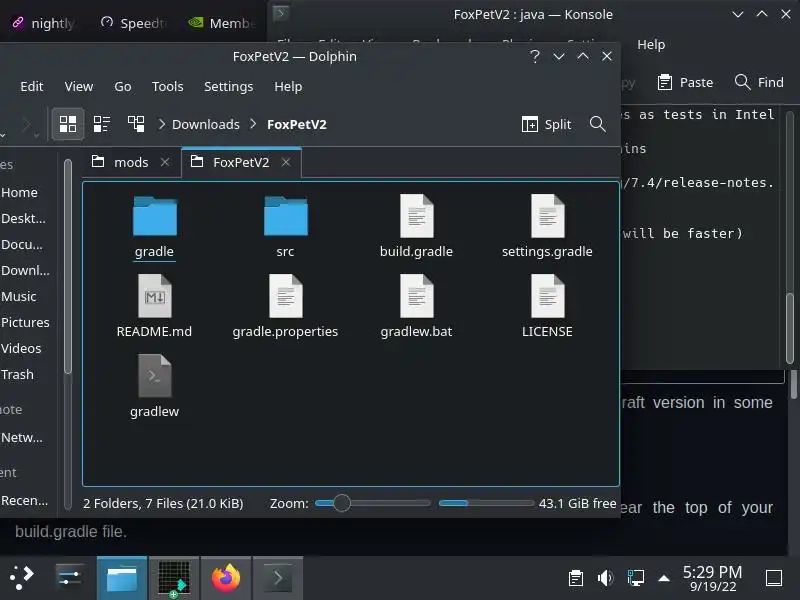Screen dimensions: 800x600
Task: Open the Help menu in Dolphin
Action: click(x=288, y=86)
